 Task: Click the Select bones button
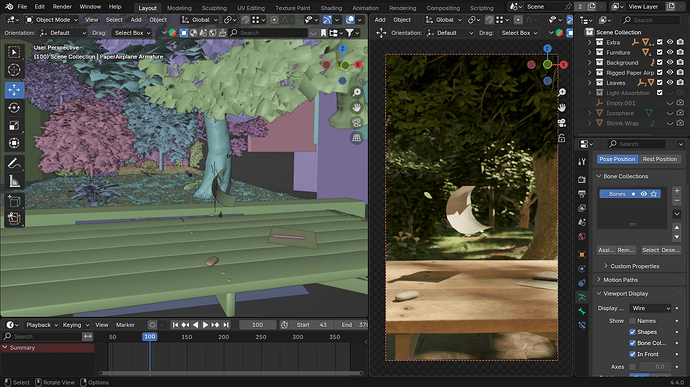click(650, 250)
